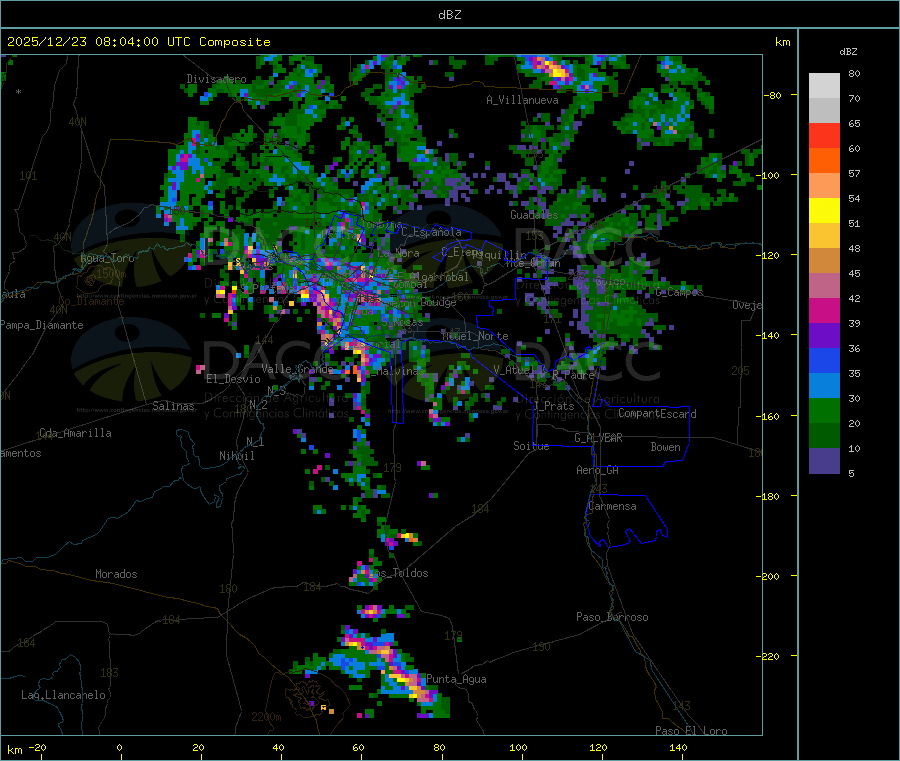
Task: Click the 'N_1' map label
Action: coord(255,441)
